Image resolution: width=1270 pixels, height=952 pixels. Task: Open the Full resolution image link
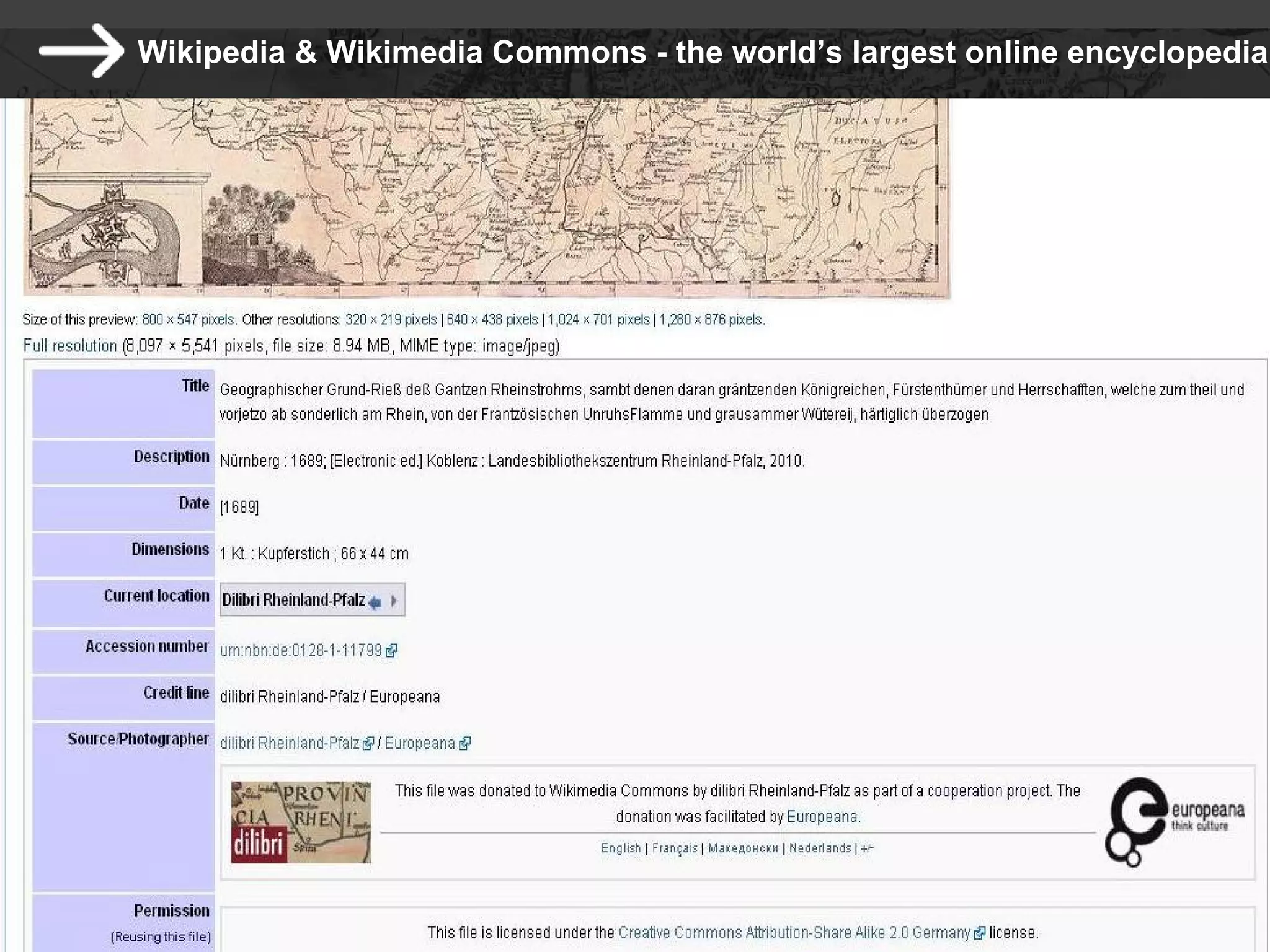[x=70, y=346]
